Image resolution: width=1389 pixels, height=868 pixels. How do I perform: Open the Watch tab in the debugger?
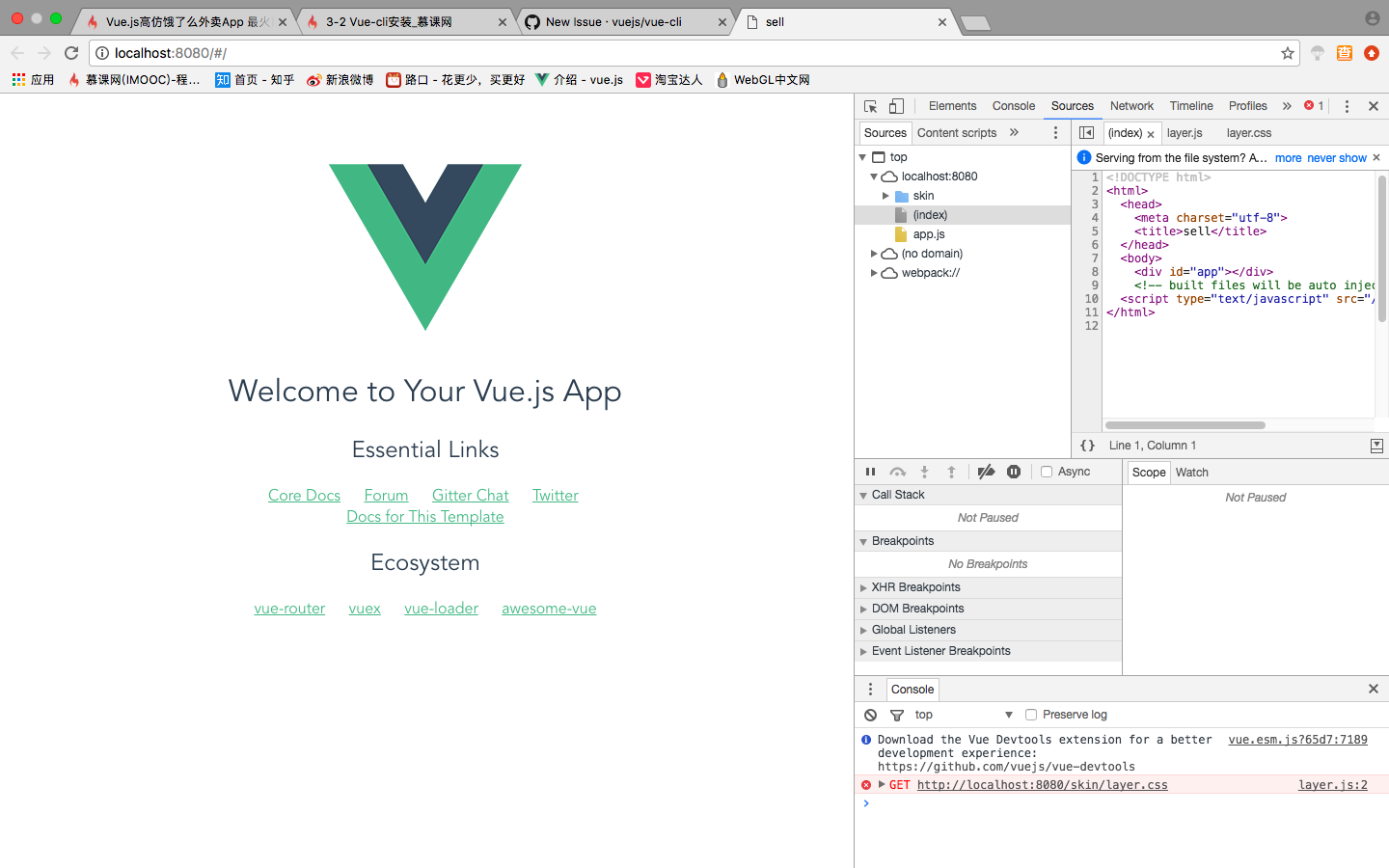click(x=1191, y=473)
